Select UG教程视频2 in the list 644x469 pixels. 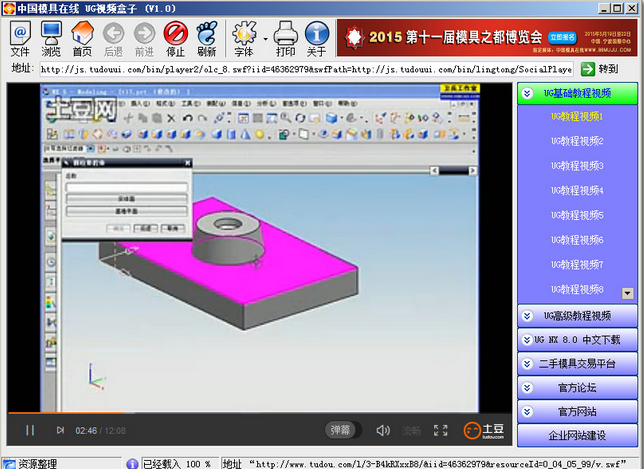577,141
